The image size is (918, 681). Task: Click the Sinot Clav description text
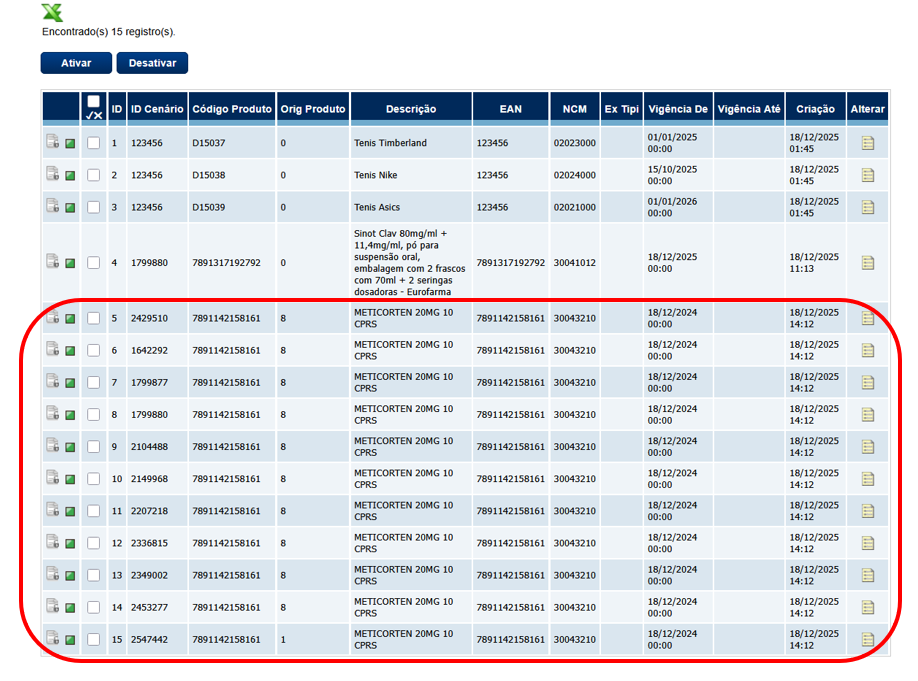(x=409, y=263)
